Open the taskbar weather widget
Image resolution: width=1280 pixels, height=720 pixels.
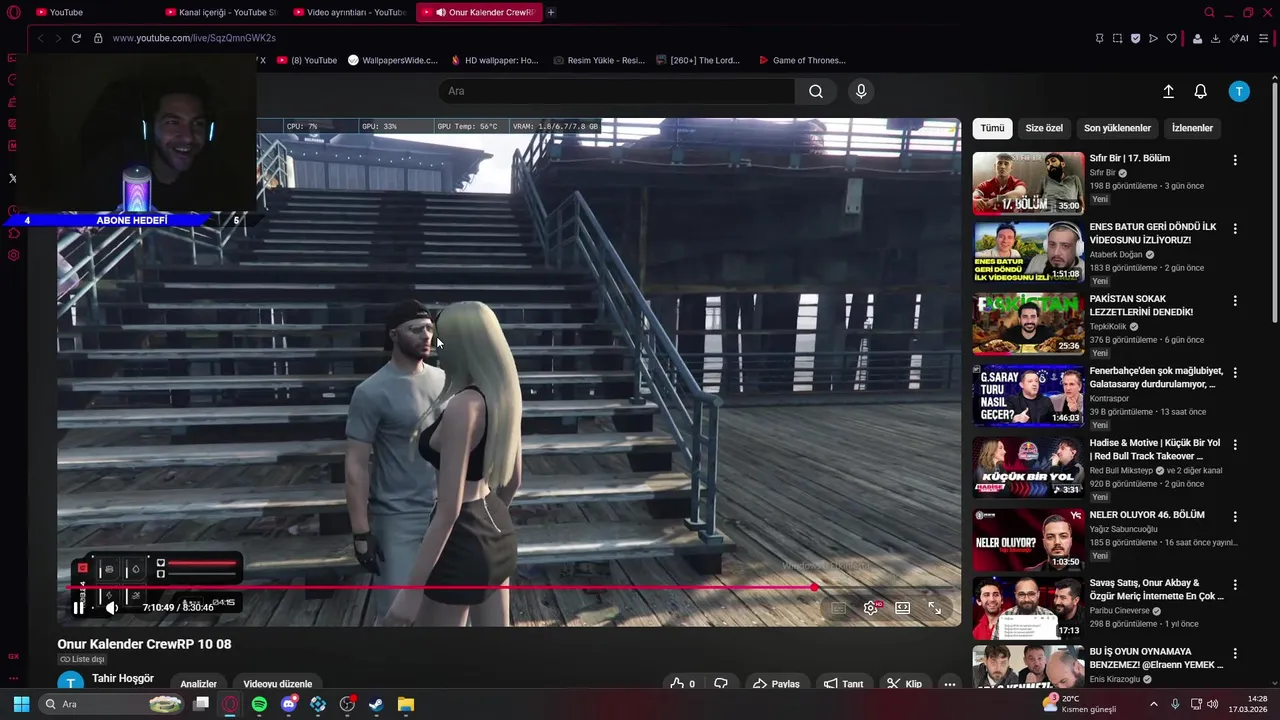[x=1078, y=704]
